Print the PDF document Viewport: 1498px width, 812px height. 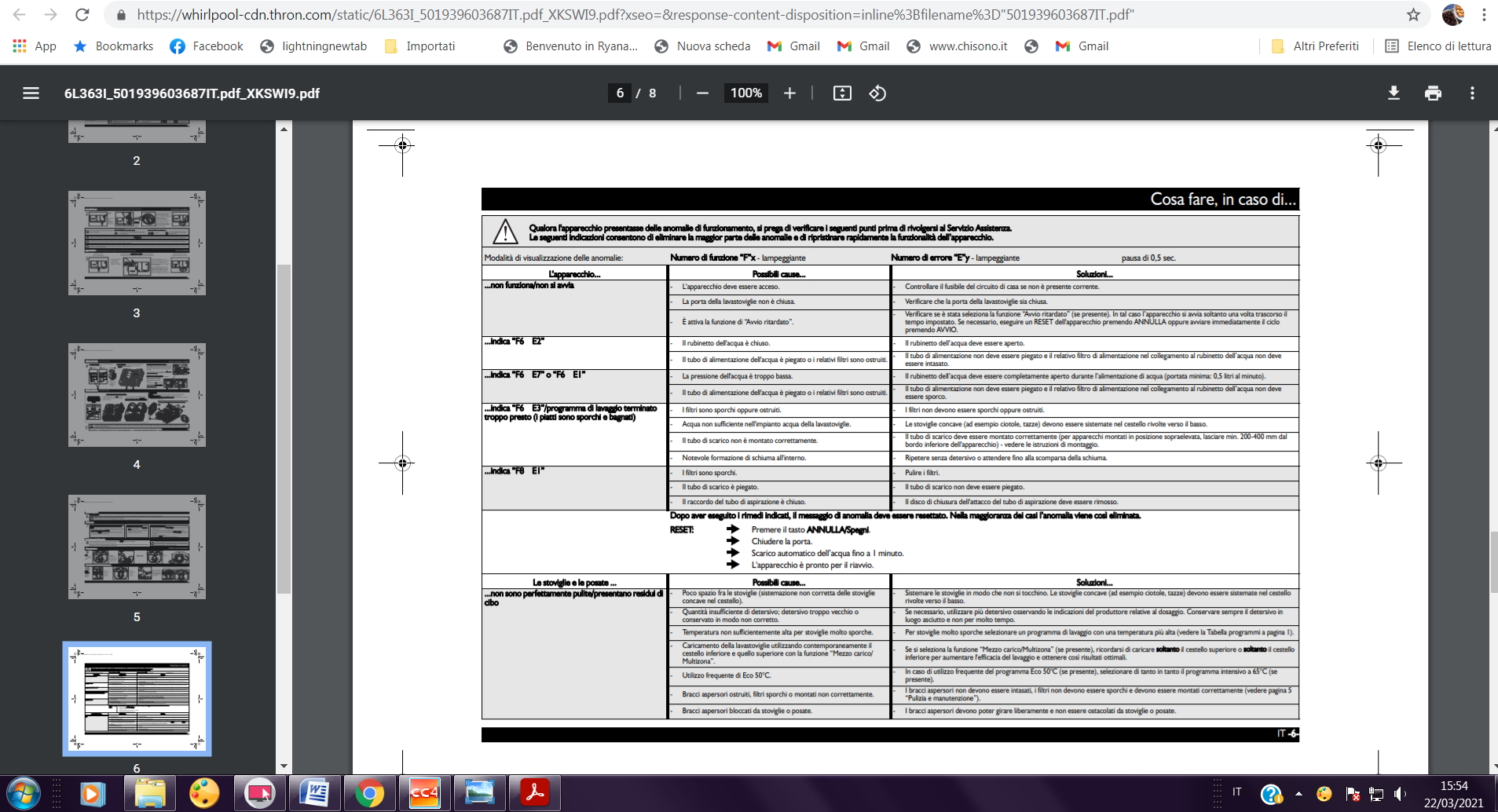pyautogui.click(x=1433, y=93)
